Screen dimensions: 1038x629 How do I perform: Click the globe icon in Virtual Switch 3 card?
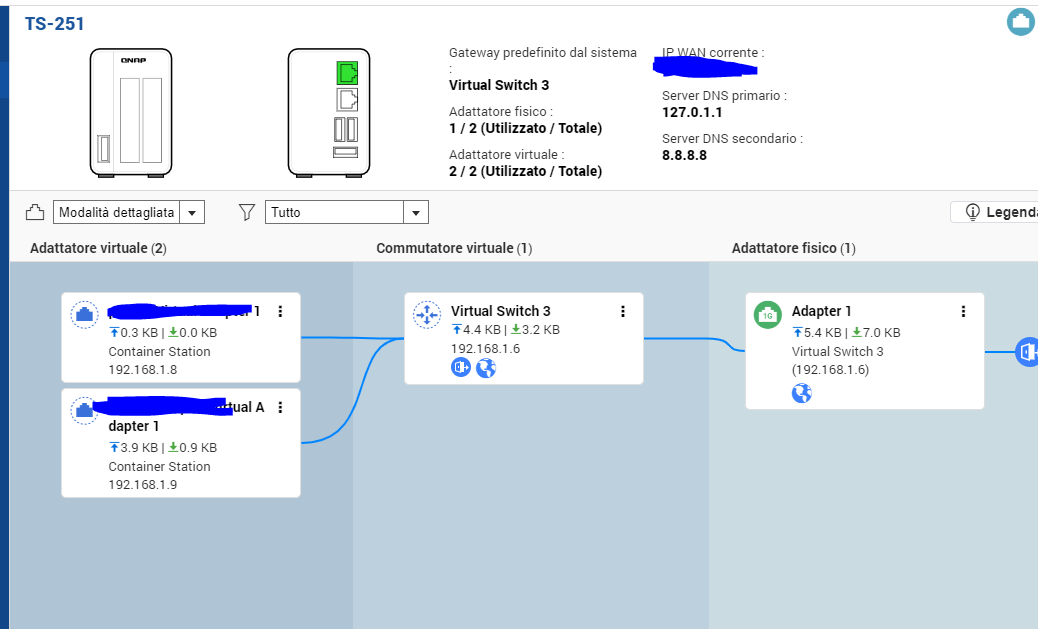(x=486, y=368)
